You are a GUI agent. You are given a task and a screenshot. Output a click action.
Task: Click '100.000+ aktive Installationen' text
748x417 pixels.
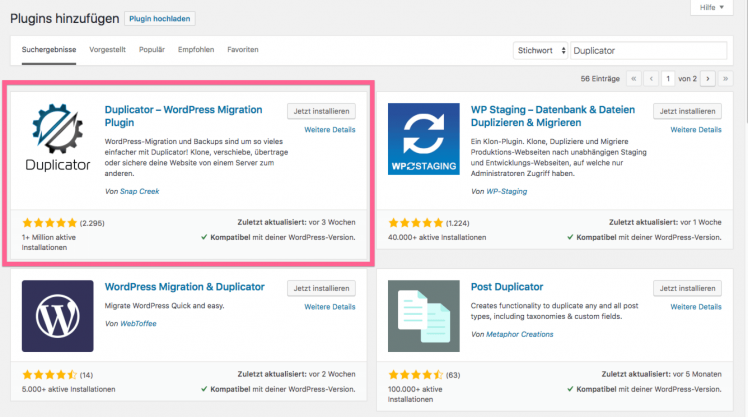(415, 394)
